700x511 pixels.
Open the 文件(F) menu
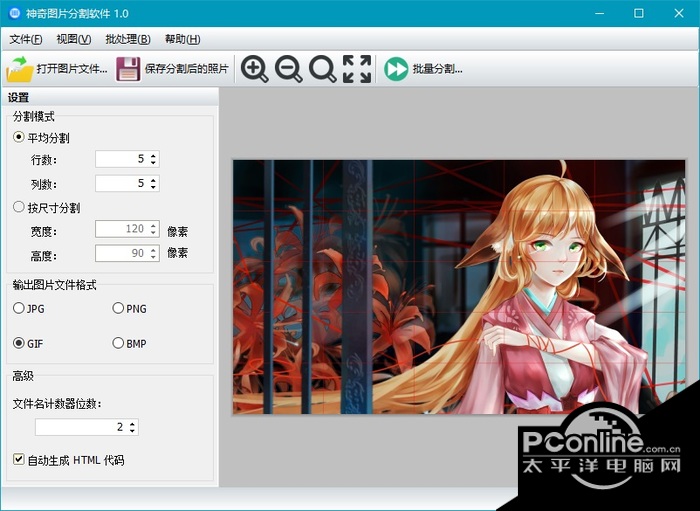25,39
